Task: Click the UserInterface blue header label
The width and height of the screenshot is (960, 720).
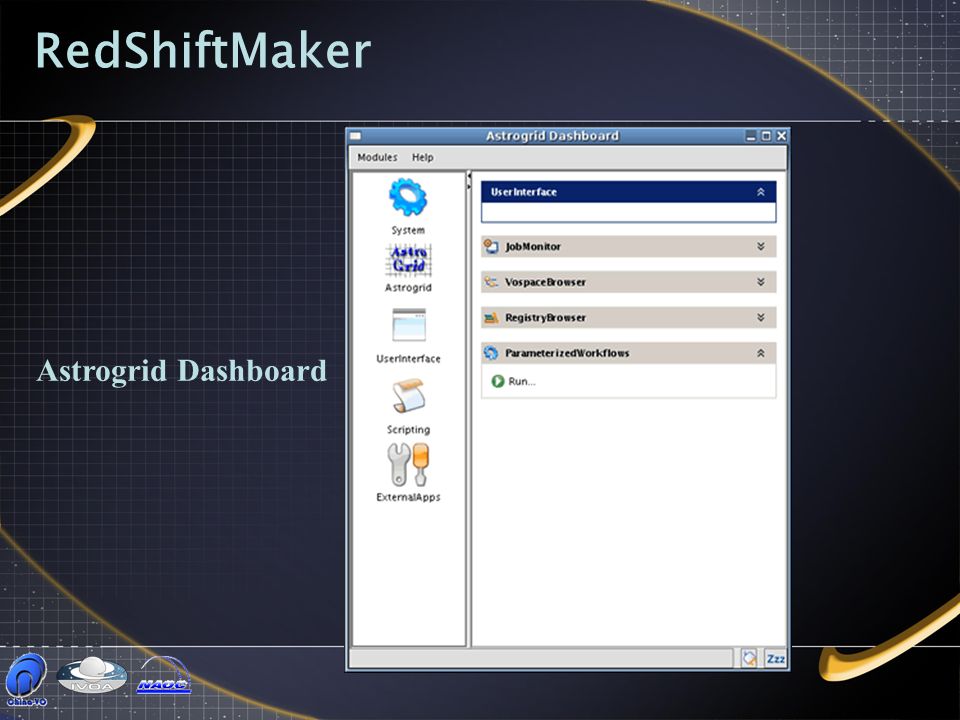Action: point(523,192)
